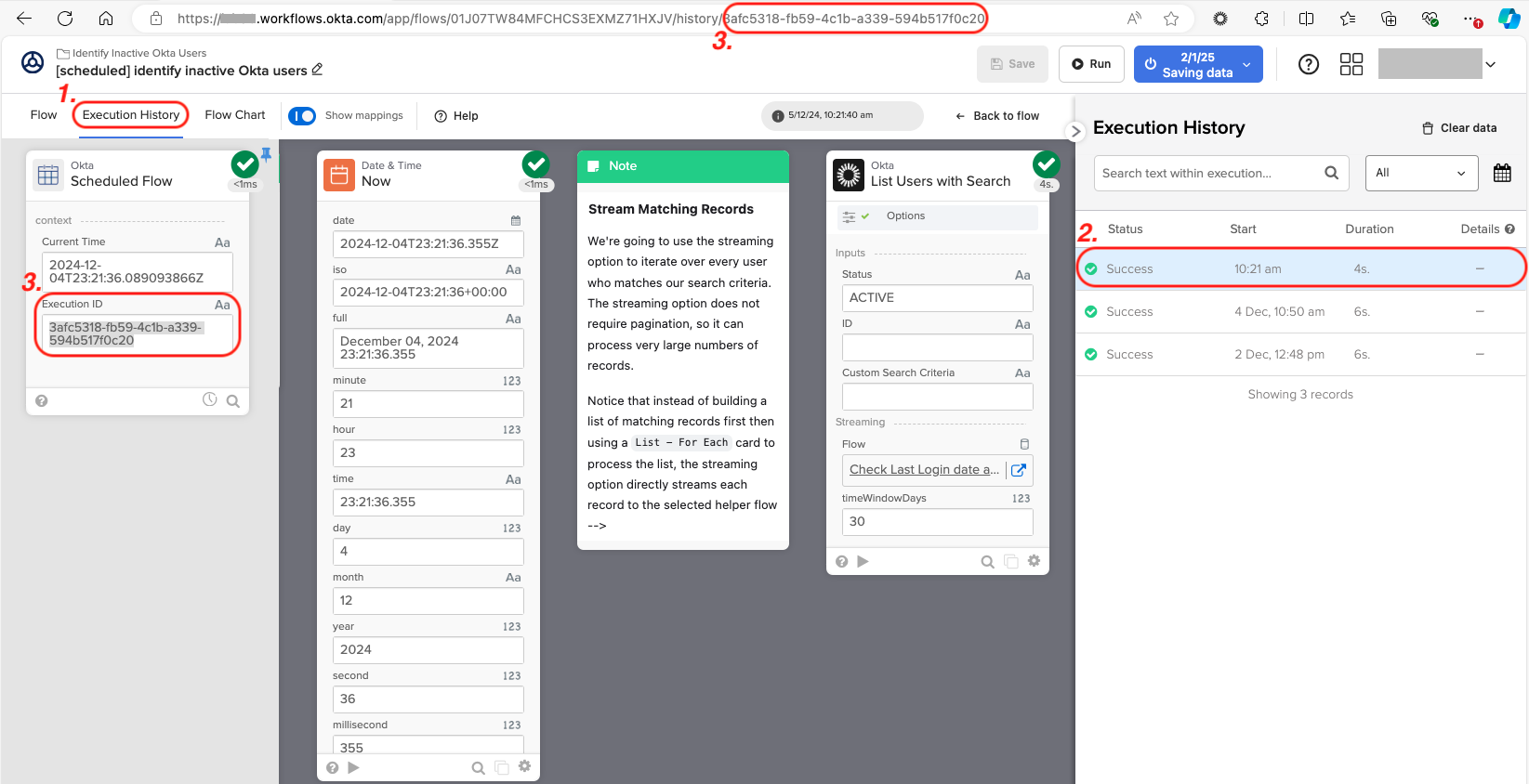Click the Clear data button
The image size is (1529, 784).
click(1459, 128)
